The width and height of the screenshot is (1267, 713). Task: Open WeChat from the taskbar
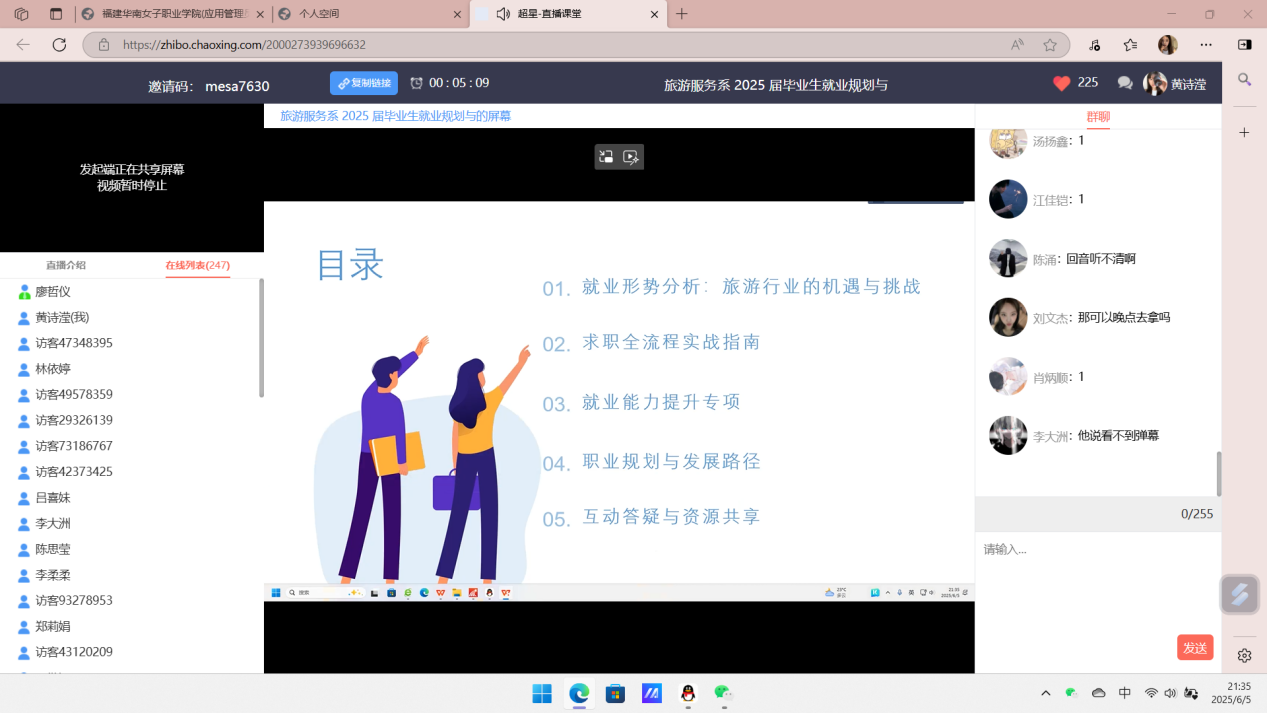pos(723,693)
